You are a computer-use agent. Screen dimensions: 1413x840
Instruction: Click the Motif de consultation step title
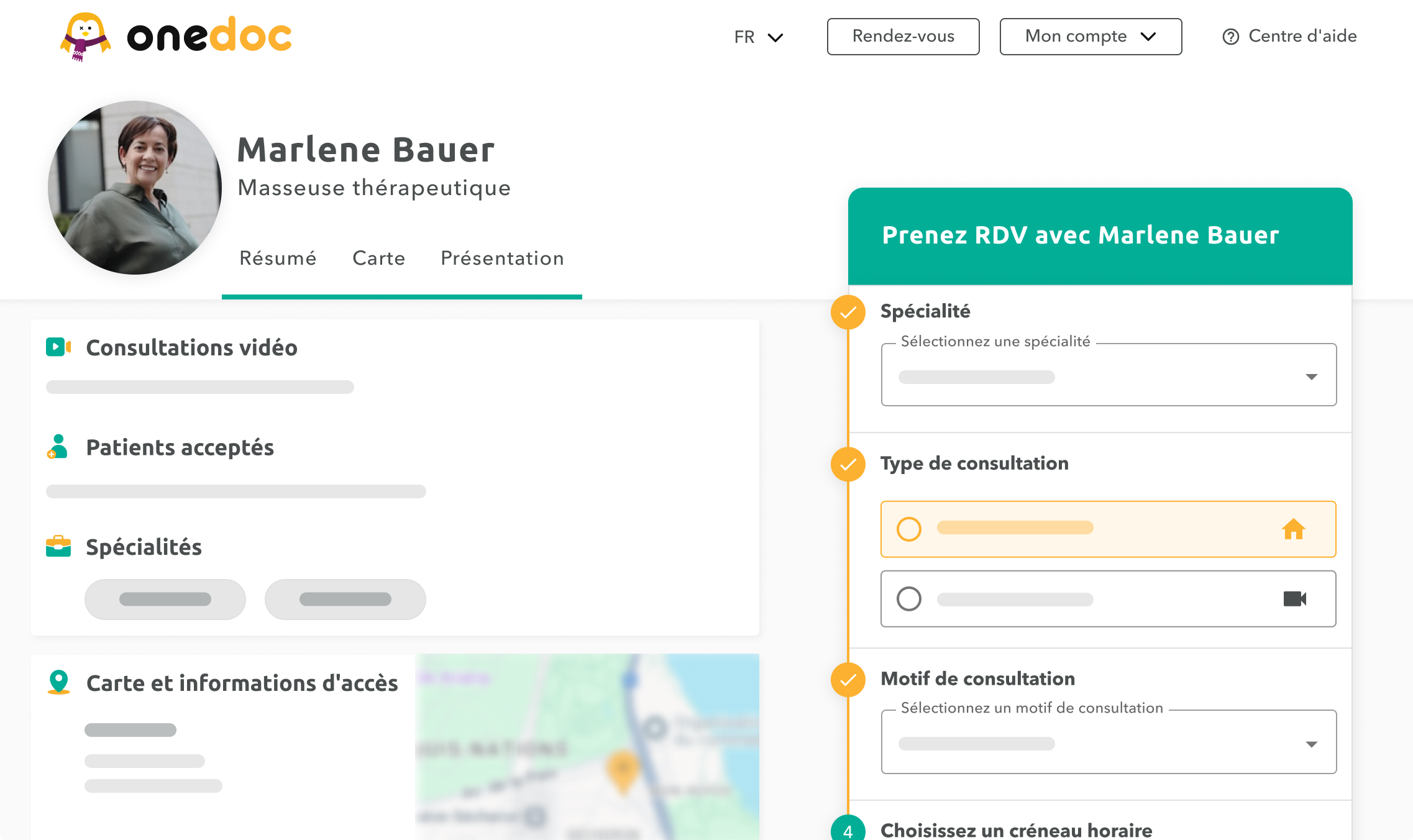point(977,678)
